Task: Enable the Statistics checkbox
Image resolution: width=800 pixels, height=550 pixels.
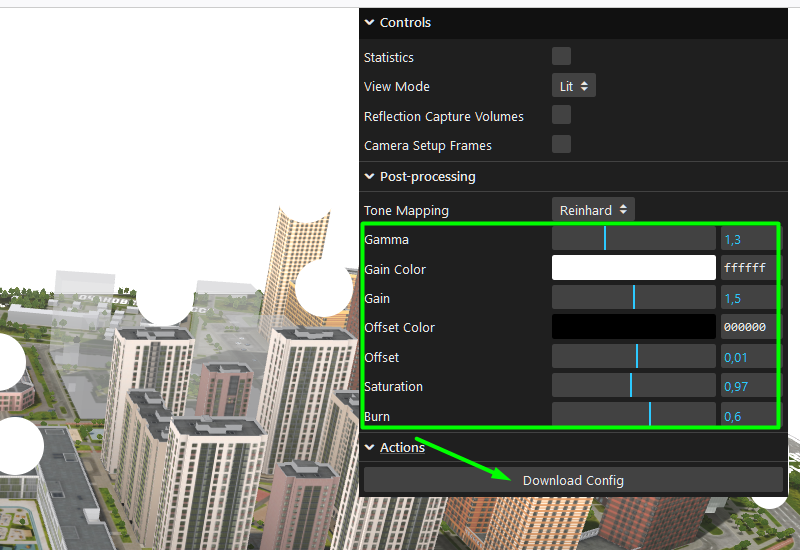Action: [x=561, y=56]
